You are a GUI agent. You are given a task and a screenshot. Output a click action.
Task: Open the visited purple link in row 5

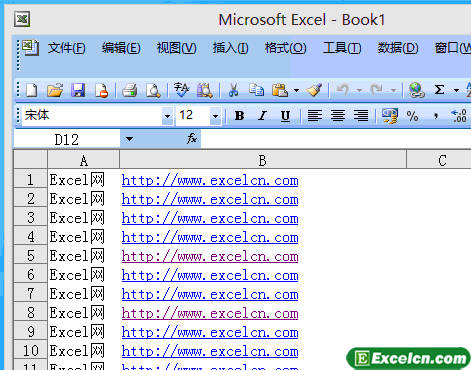(210, 256)
